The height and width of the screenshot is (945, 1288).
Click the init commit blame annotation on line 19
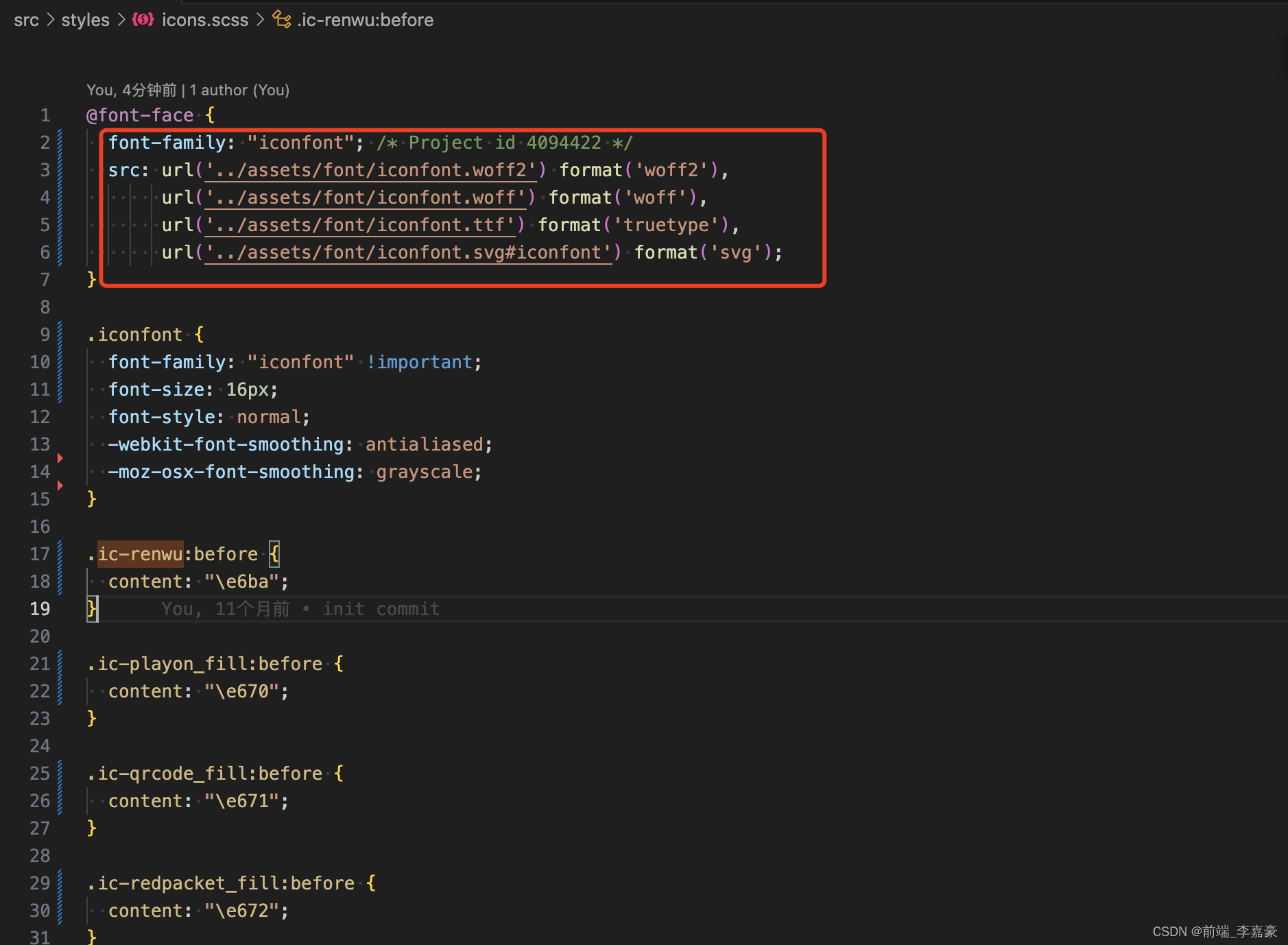(x=300, y=609)
